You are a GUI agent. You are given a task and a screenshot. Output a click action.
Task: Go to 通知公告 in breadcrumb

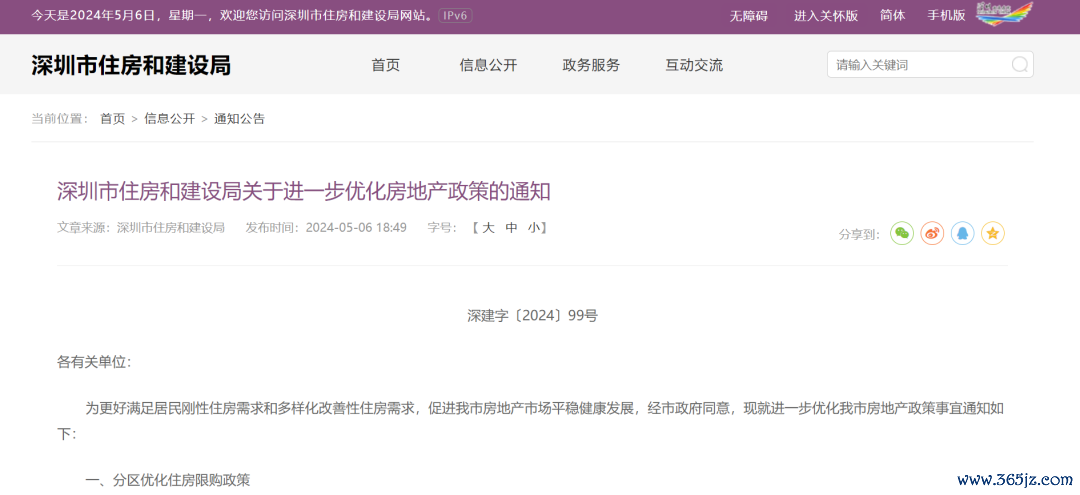click(239, 118)
